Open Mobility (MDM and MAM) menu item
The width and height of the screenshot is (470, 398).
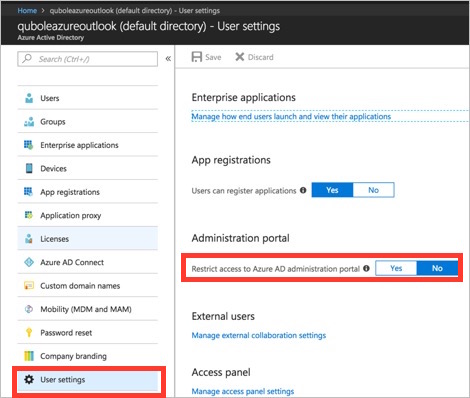88,309
